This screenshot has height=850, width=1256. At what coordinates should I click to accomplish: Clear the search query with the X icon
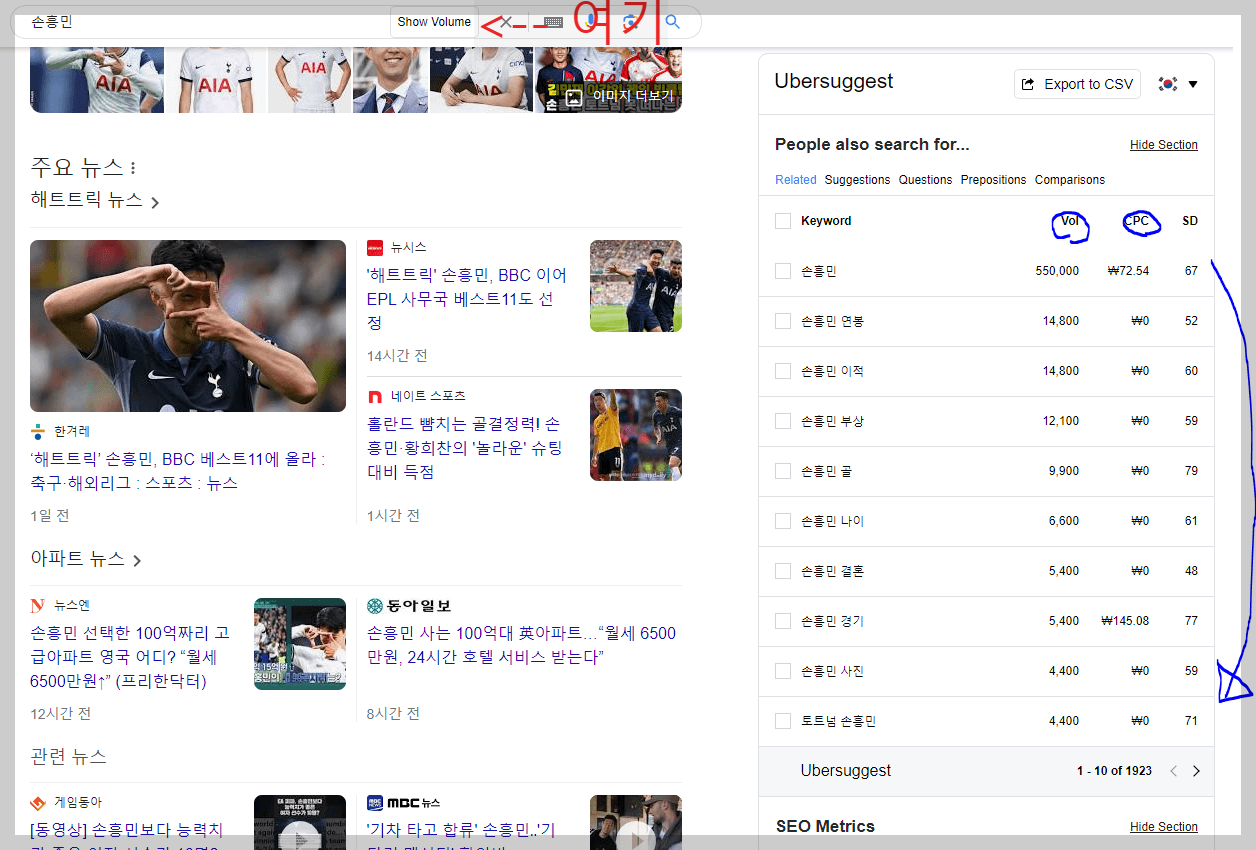[x=505, y=21]
